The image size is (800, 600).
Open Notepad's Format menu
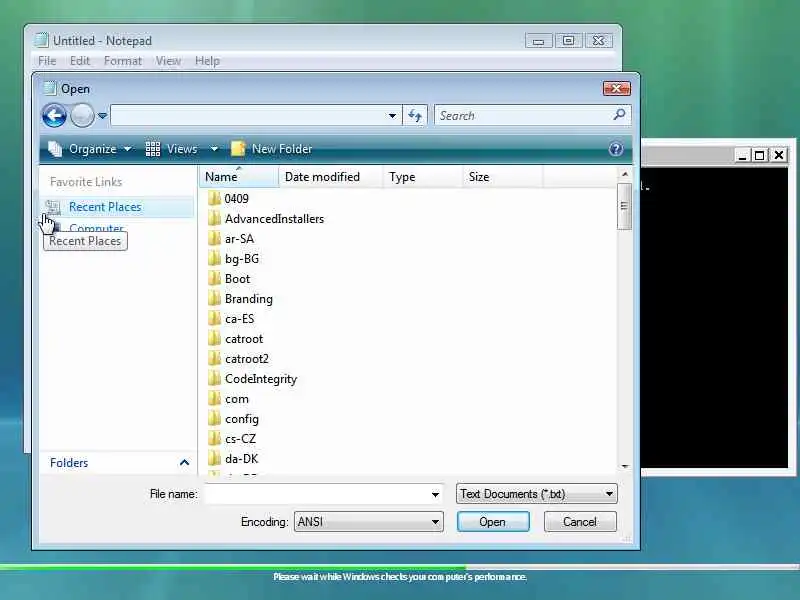coord(122,61)
